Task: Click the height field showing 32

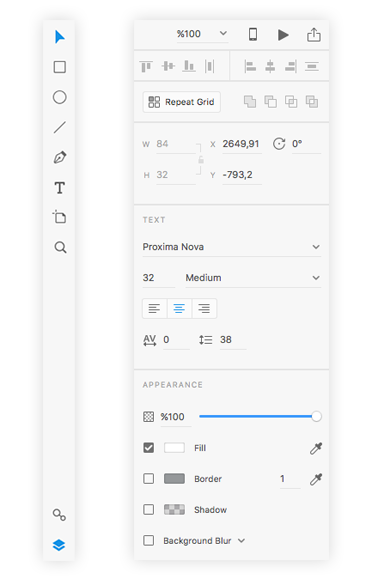Action: (x=176, y=175)
